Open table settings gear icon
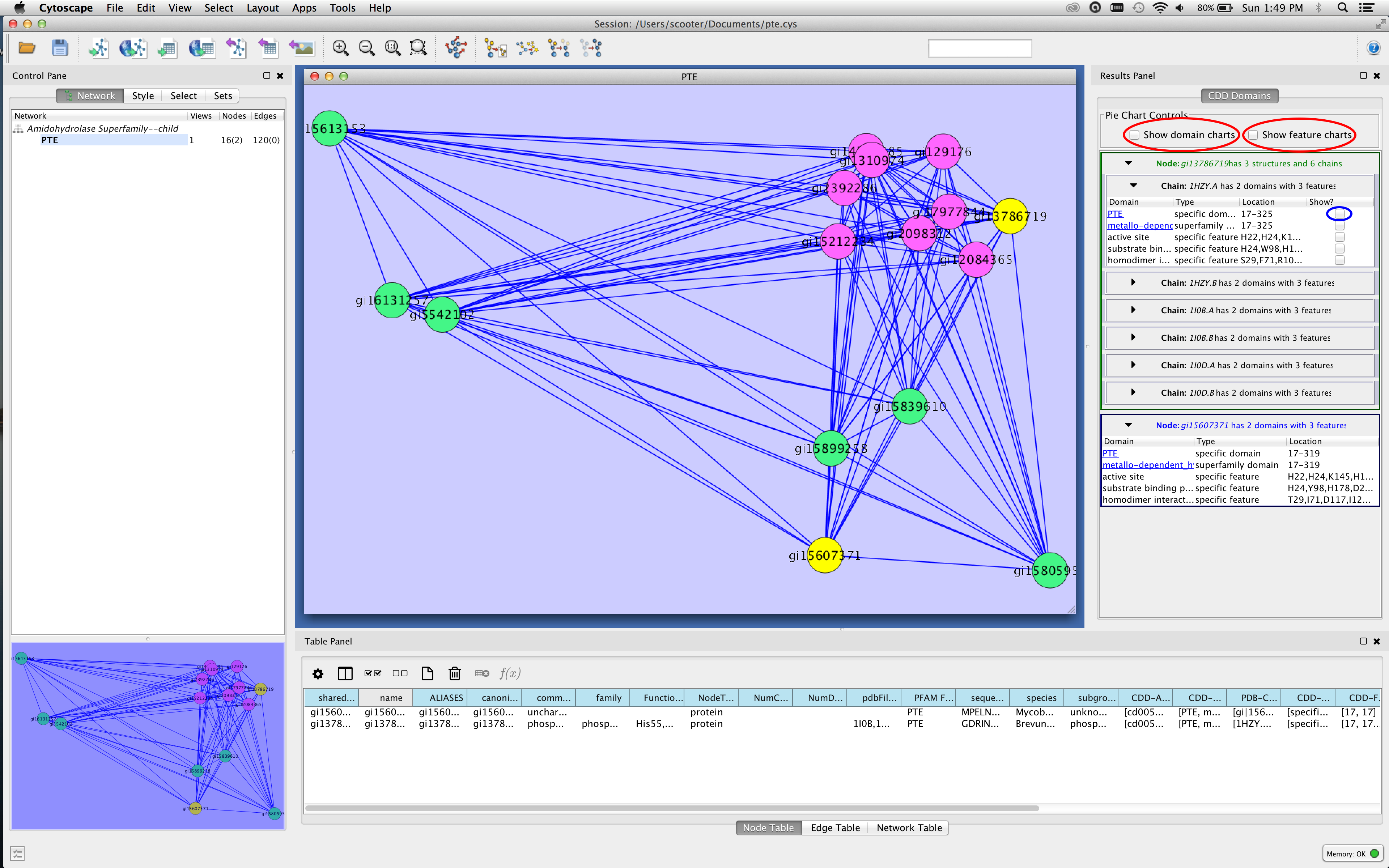The width and height of the screenshot is (1389, 868). (318, 673)
